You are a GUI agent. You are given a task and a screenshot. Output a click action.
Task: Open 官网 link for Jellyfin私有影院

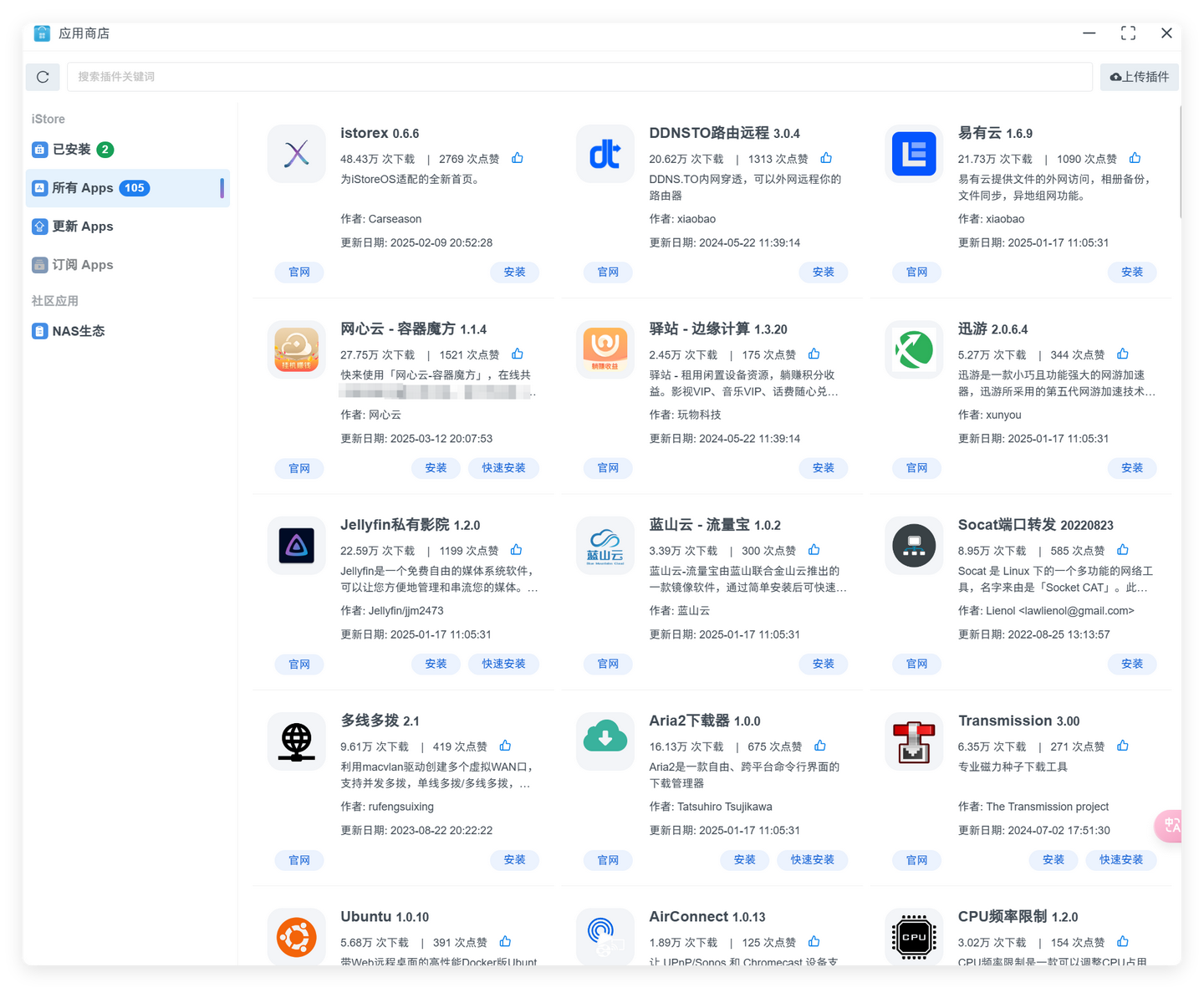point(299,664)
